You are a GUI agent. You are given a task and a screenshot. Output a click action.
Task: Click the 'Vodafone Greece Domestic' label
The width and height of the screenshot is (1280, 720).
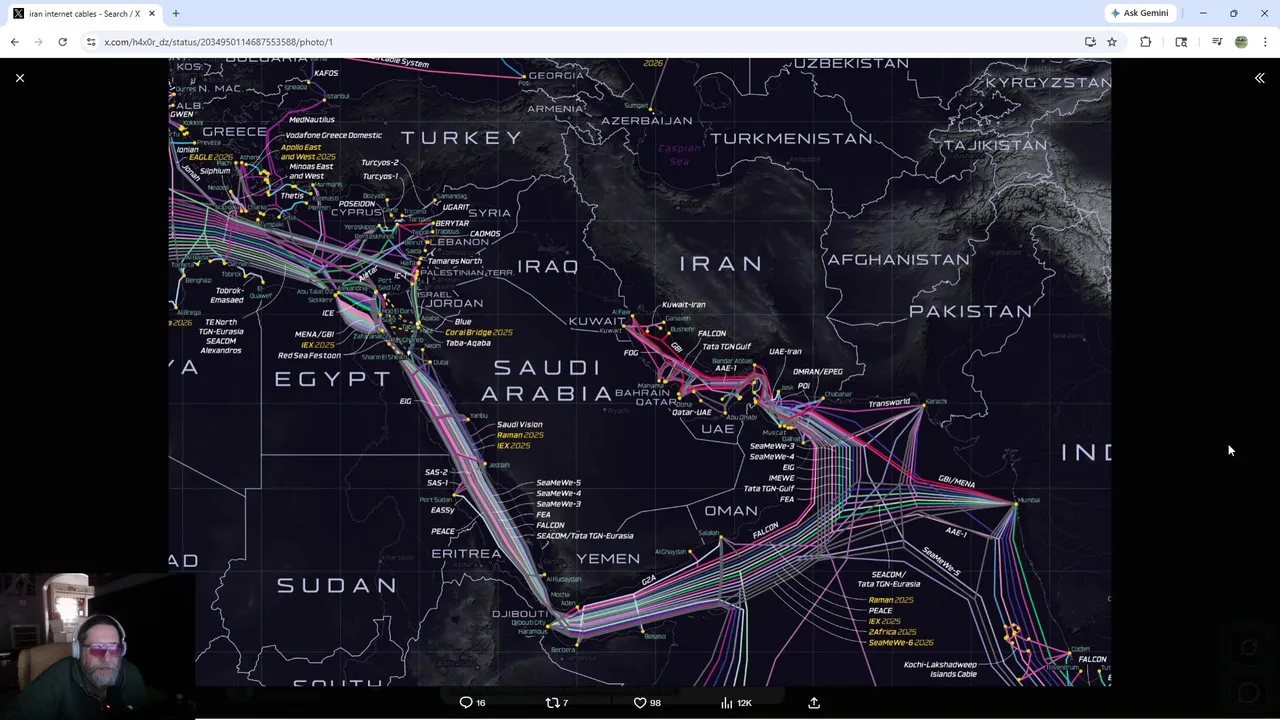pos(334,136)
